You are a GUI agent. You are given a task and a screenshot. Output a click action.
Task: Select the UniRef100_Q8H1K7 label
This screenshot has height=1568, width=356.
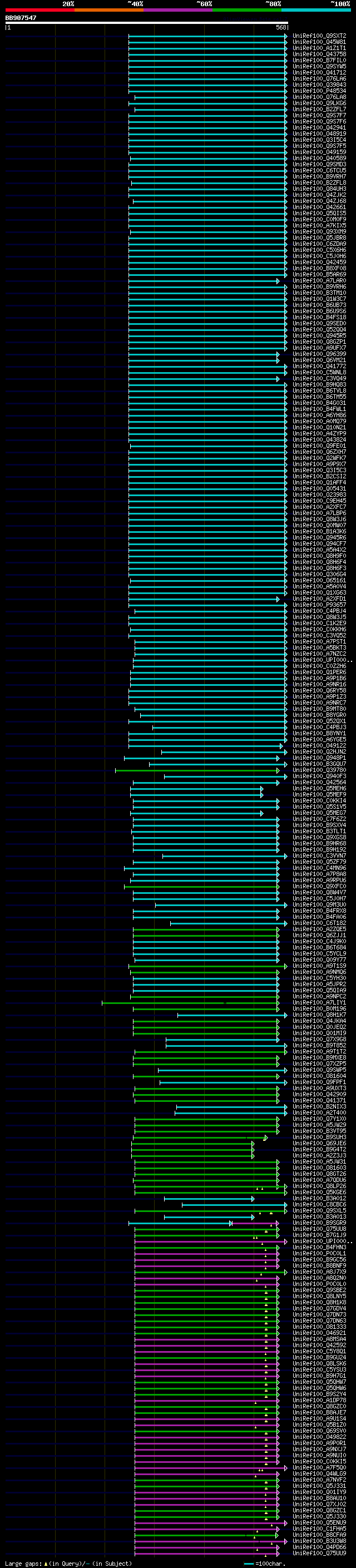click(x=319, y=1015)
